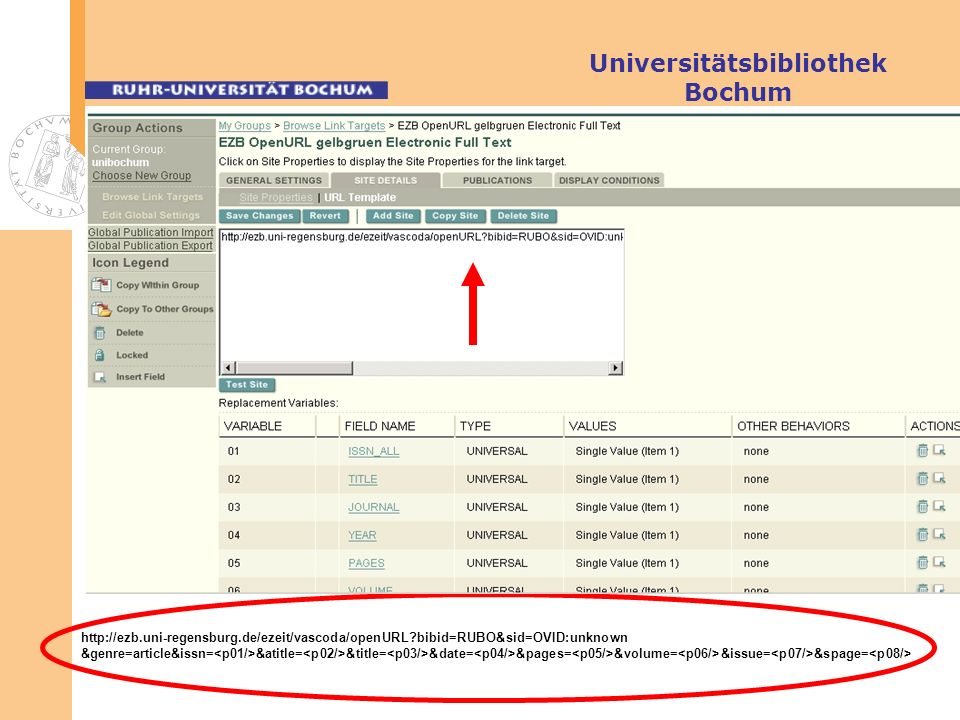The width and height of the screenshot is (960, 720).
Task: Insert field for JOURNAL row
Action: coord(939,507)
